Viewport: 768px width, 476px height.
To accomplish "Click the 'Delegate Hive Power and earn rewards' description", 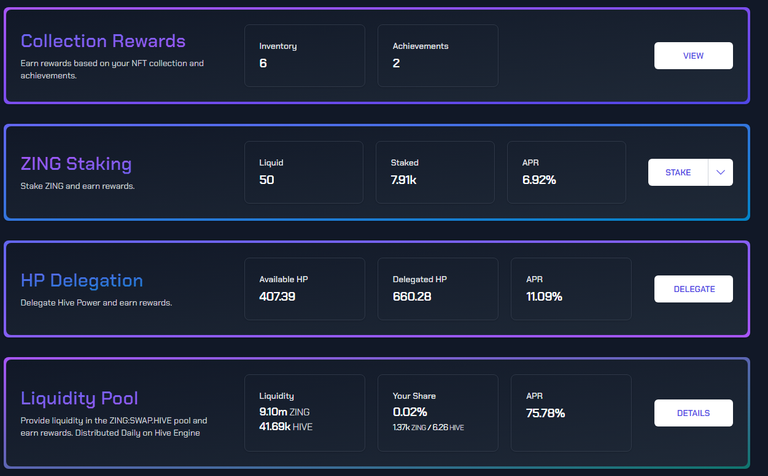I will [x=96, y=303].
